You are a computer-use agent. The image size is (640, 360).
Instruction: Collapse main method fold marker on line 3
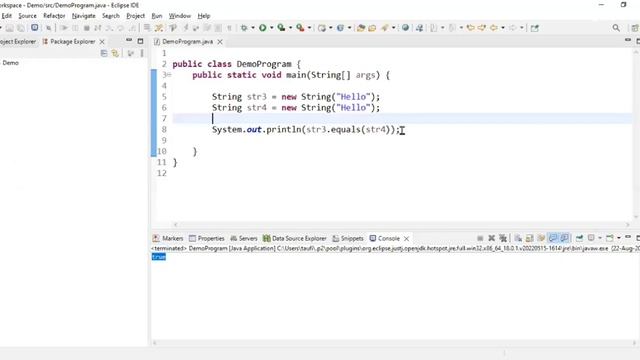pyautogui.click(x=169, y=75)
